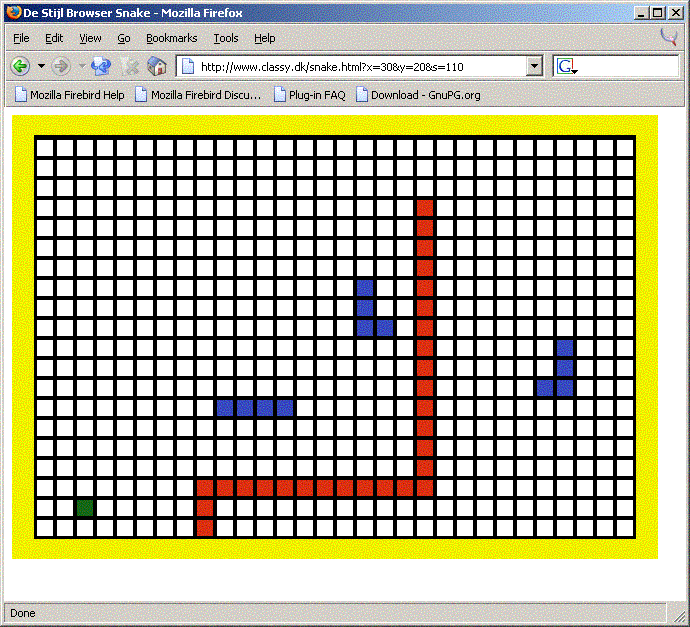The height and width of the screenshot is (627, 690).
Task: Click the Stop loading icon
Action: (129, 66)
